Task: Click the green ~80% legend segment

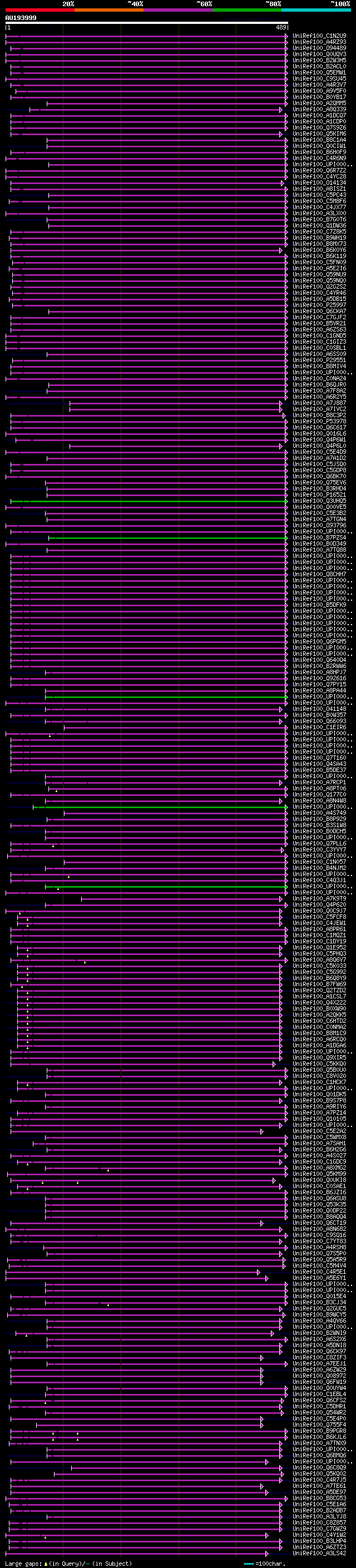Action: click(x=246, y=11)
